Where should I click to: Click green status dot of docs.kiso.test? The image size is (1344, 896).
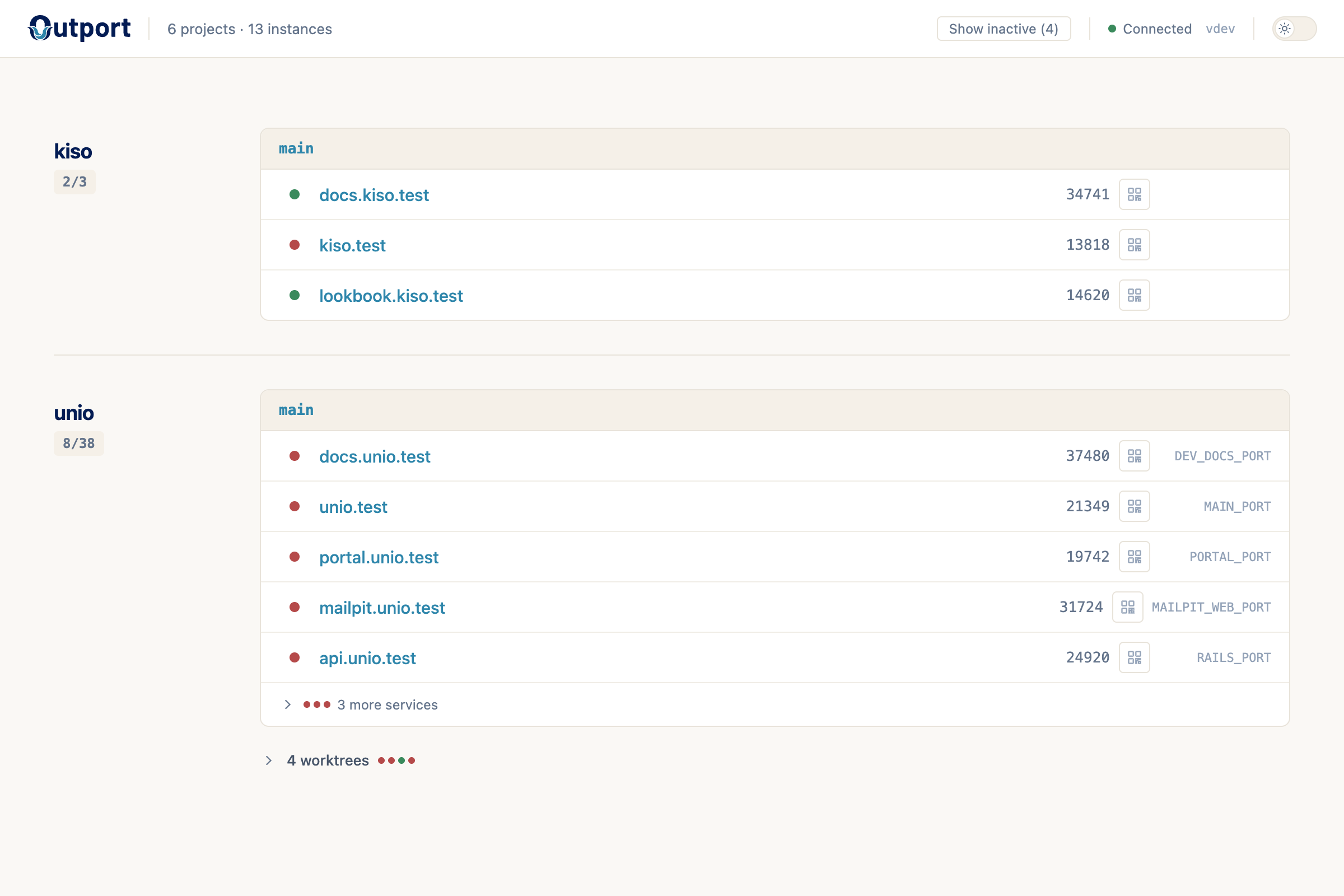tap(295, 194)
